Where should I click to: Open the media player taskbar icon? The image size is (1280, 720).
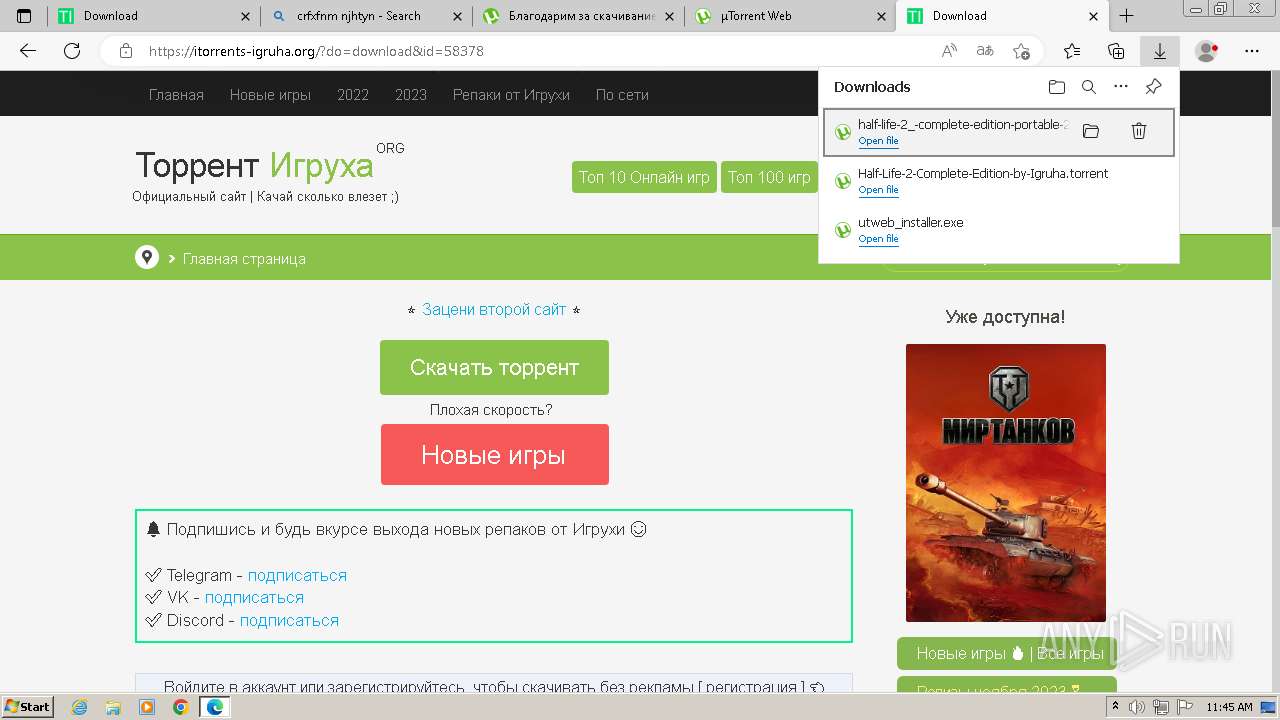click(147, 707)
